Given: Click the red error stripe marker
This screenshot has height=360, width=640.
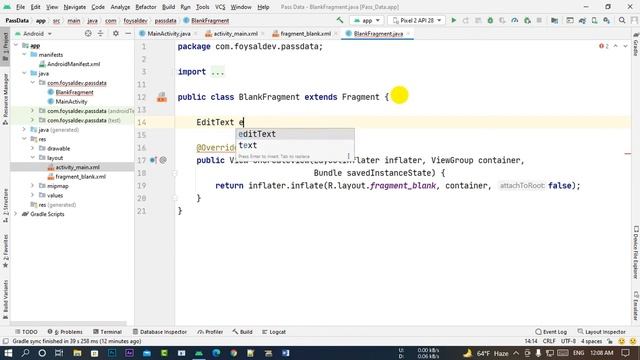Looking at the screenshot, I should pyautogui.click(x=628, y=154).
